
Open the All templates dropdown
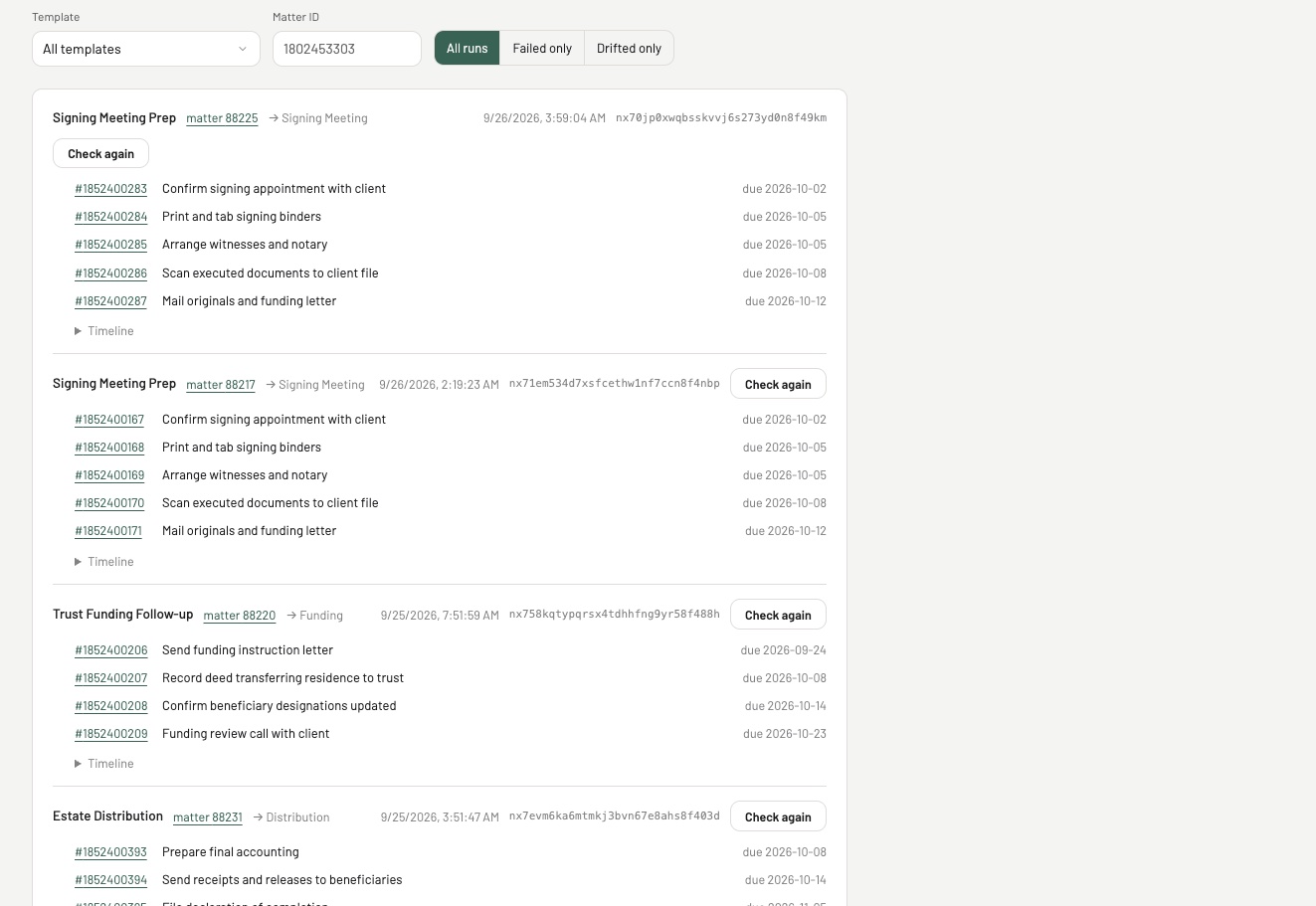146,49
